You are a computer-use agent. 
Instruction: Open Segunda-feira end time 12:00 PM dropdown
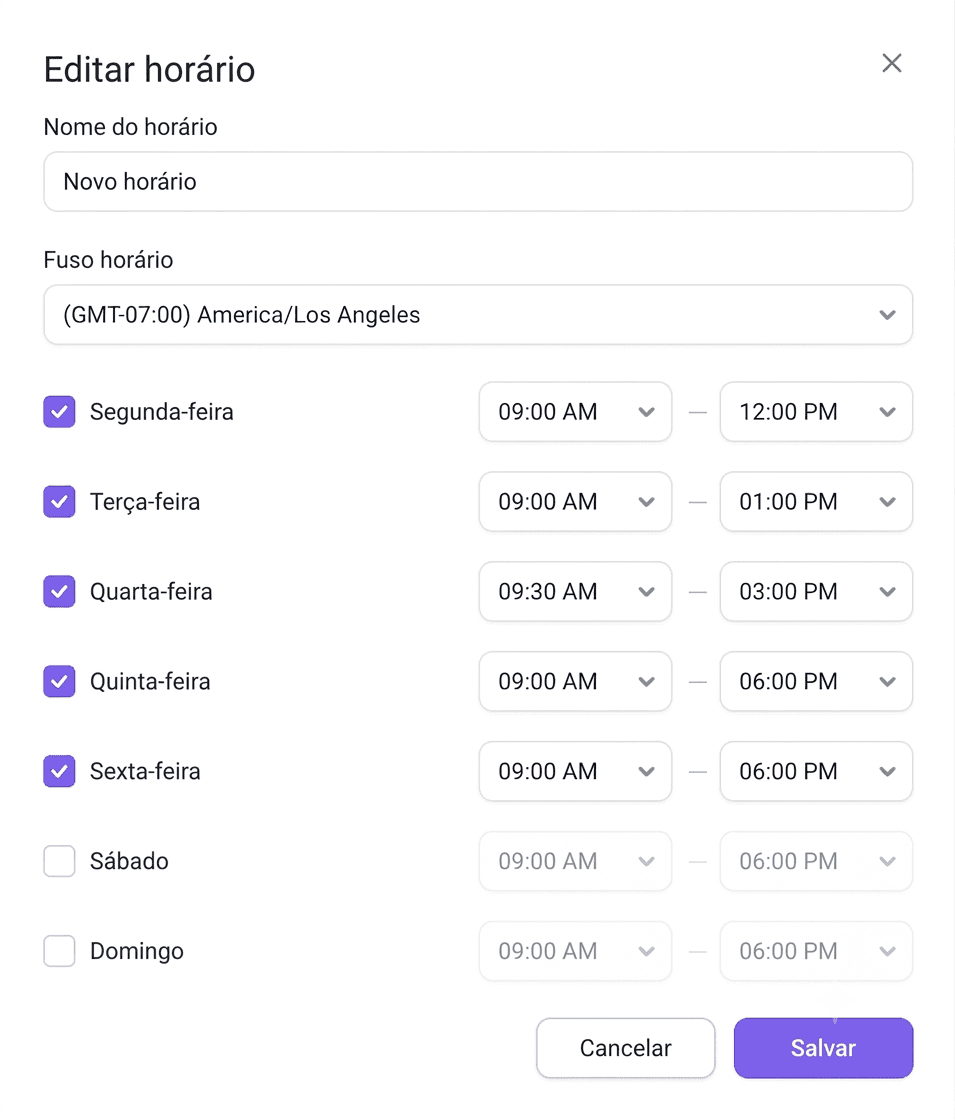coord(816,412)
